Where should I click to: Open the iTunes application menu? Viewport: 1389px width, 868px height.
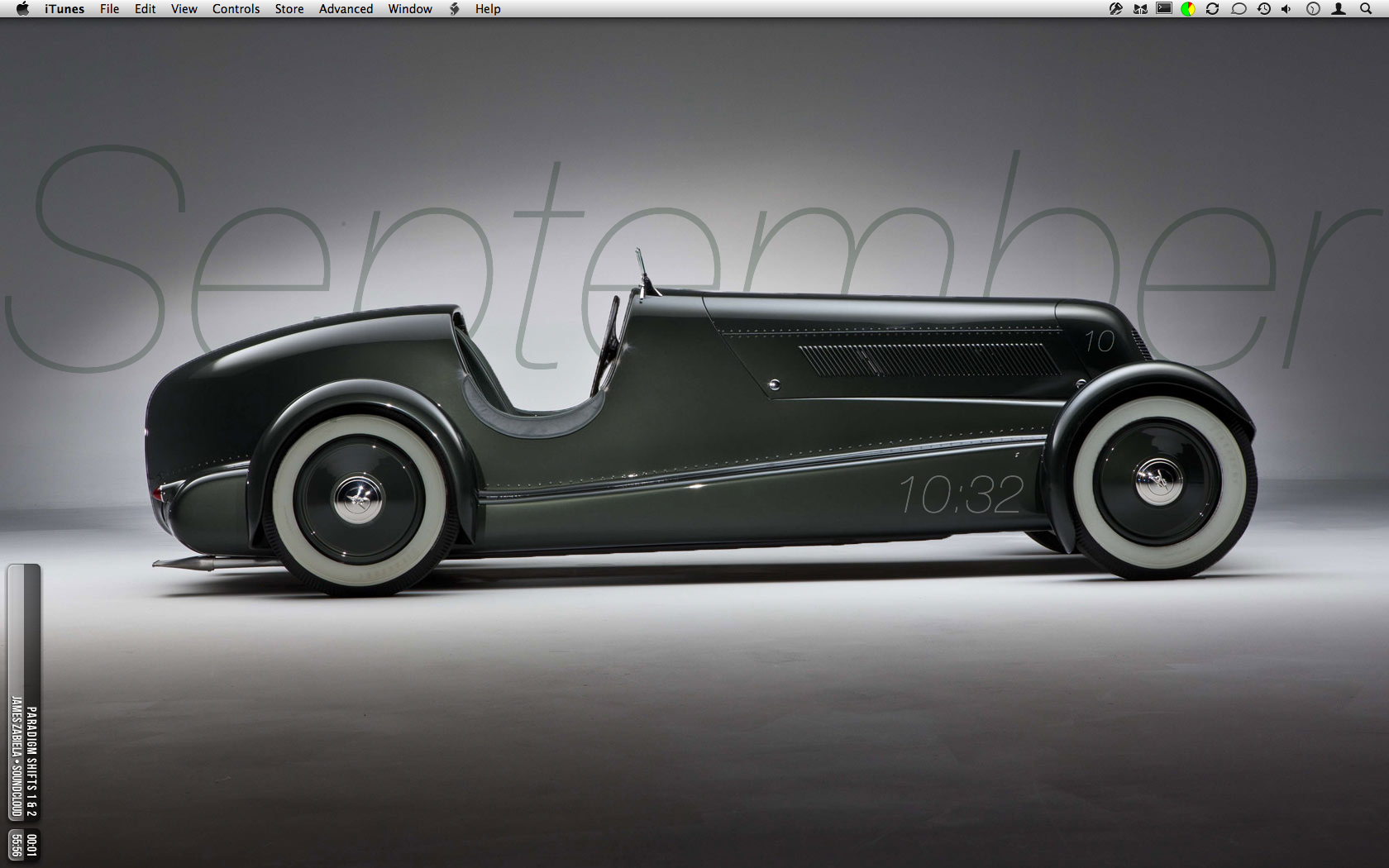(64, 9)
